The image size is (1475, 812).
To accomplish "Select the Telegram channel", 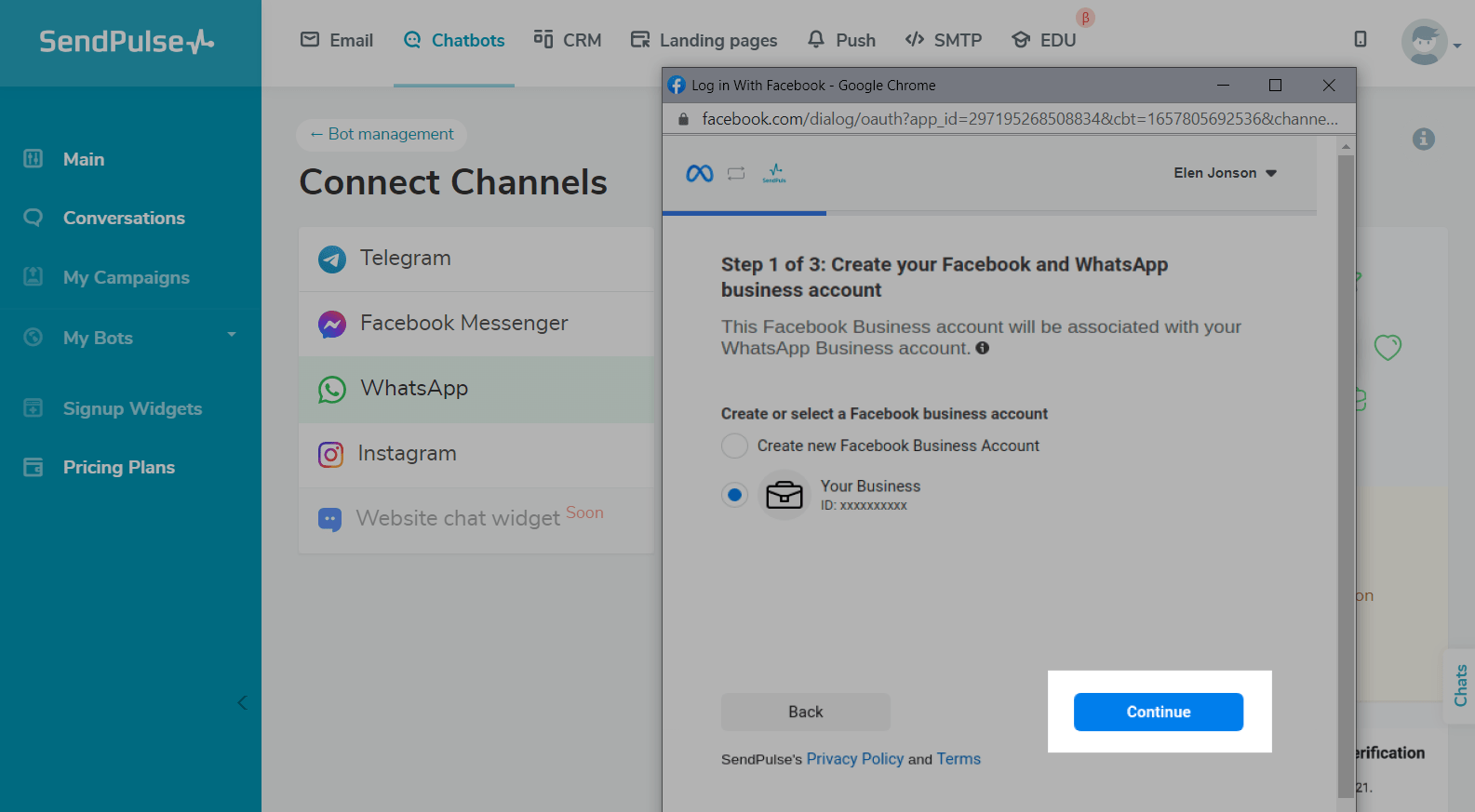I will (476, 259).
